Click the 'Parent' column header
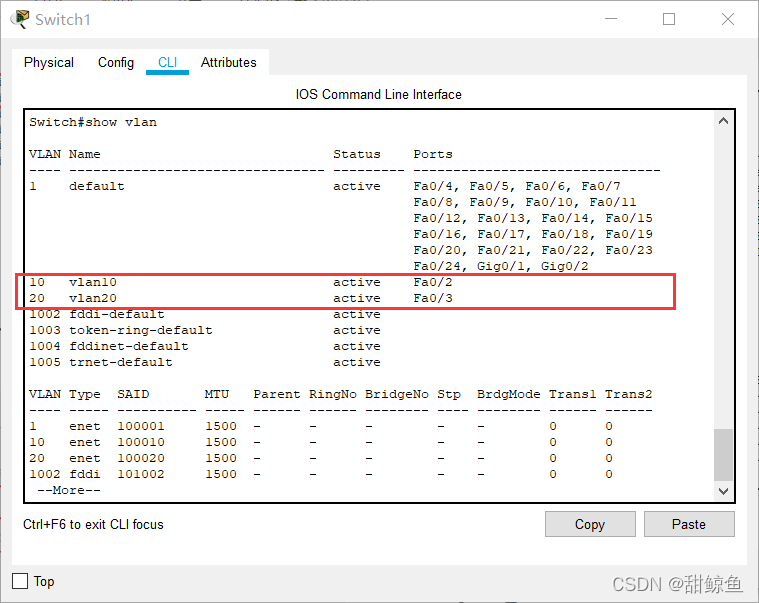Screen dimensions: 759x603 [277, 394]
